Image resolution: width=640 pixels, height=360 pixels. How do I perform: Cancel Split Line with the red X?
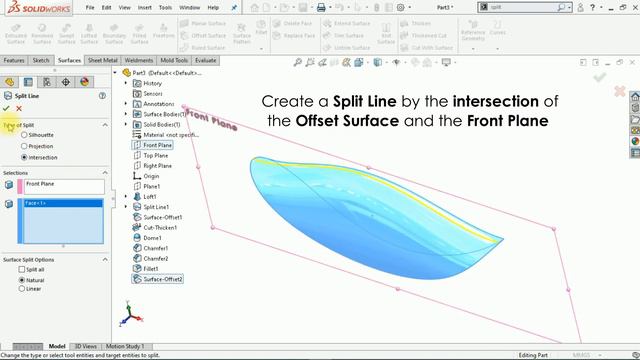coord(19,109)
